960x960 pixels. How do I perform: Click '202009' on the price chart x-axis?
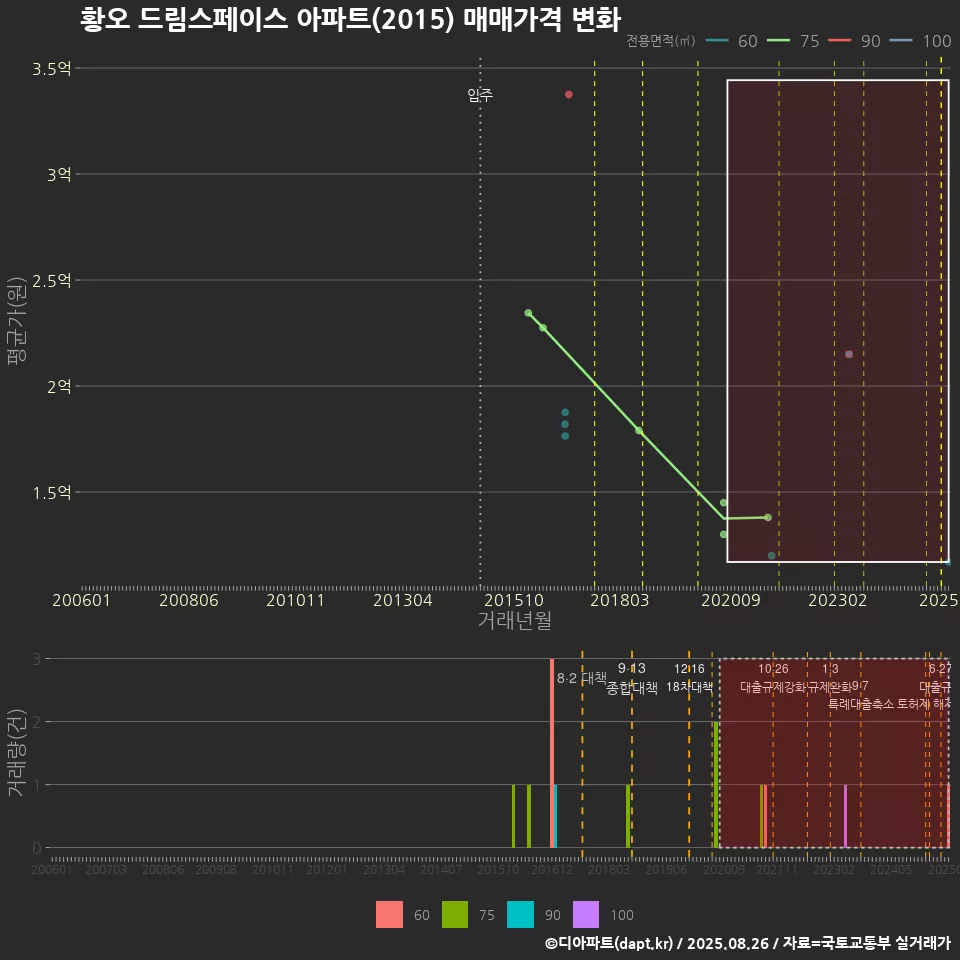(731, 600)
